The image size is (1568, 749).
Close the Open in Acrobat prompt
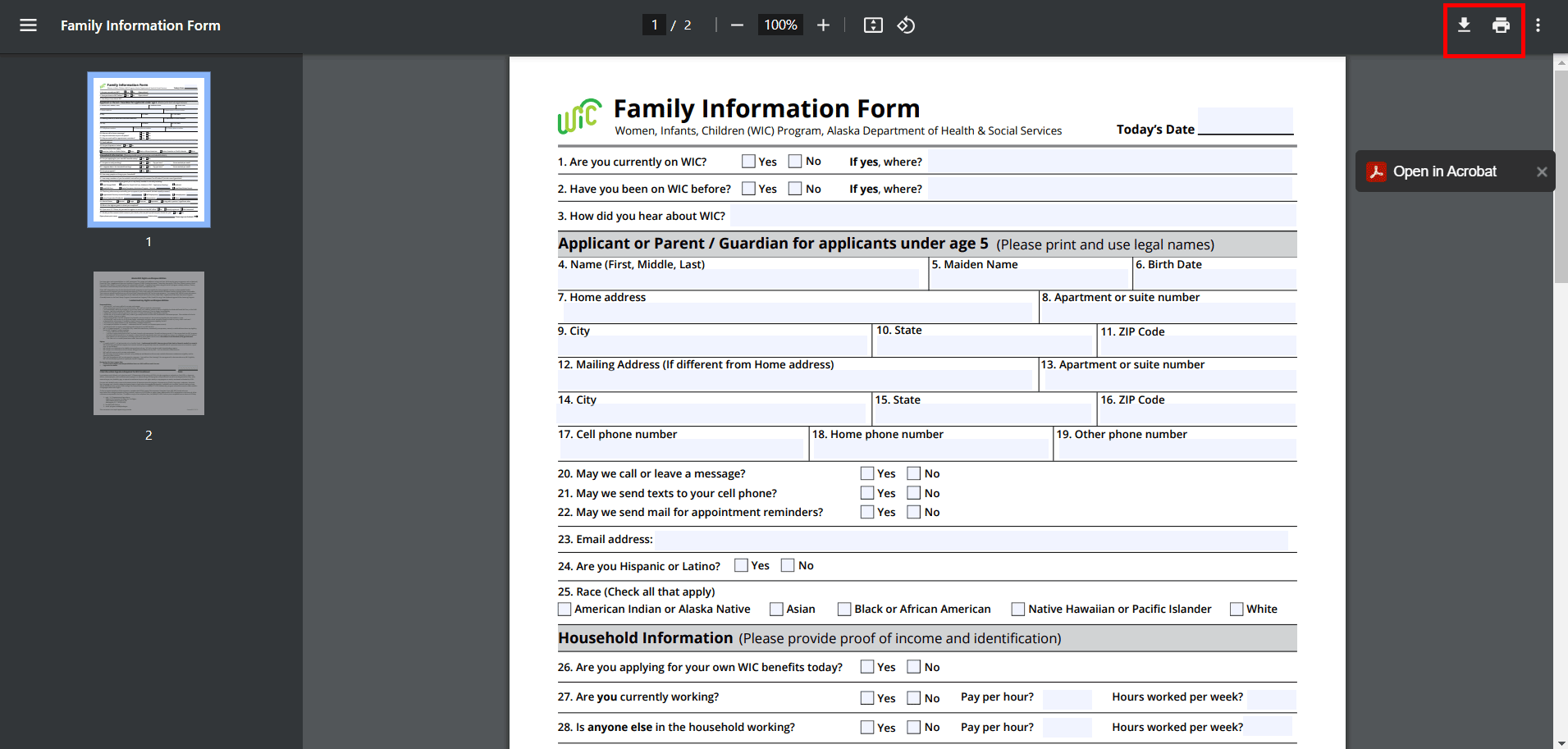pyautogui.click(x=1542, y=171)
